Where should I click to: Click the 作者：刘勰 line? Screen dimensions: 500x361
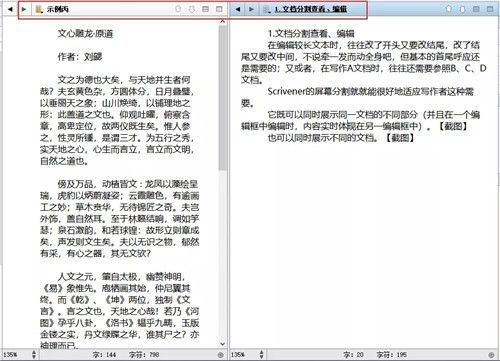[80, 57]
